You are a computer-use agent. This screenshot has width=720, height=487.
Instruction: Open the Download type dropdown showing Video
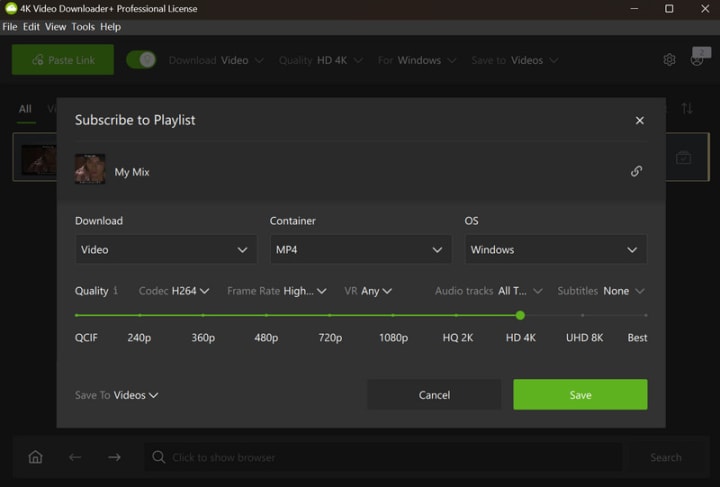tap(166, 249)
